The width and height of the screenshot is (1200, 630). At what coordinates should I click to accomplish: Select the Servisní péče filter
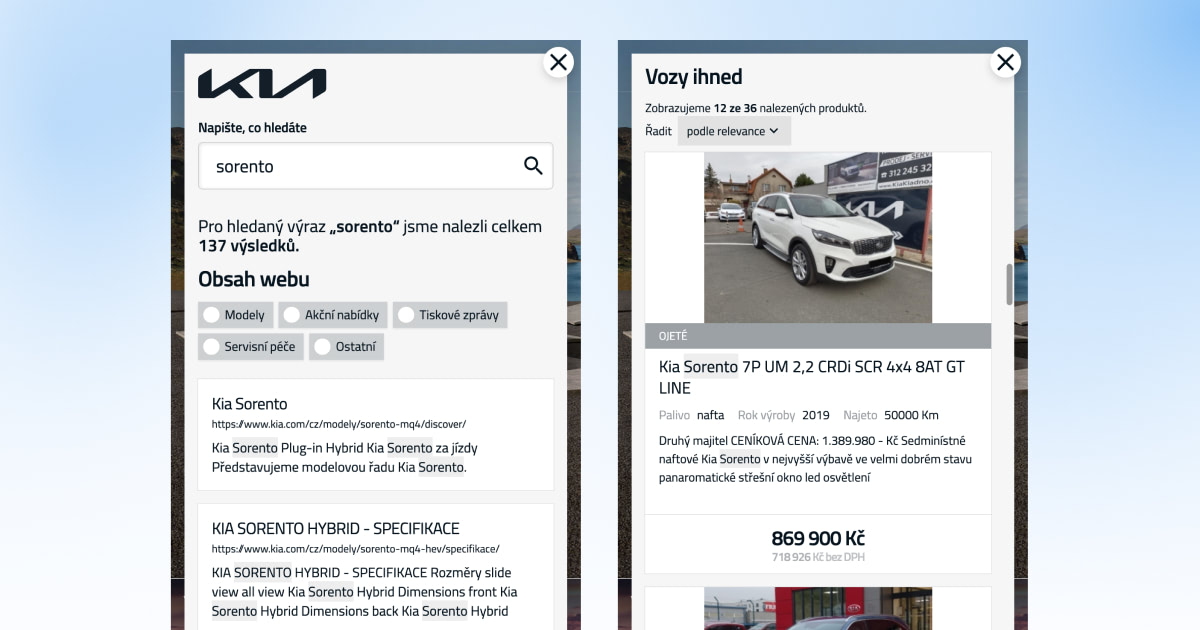point(250,347)
